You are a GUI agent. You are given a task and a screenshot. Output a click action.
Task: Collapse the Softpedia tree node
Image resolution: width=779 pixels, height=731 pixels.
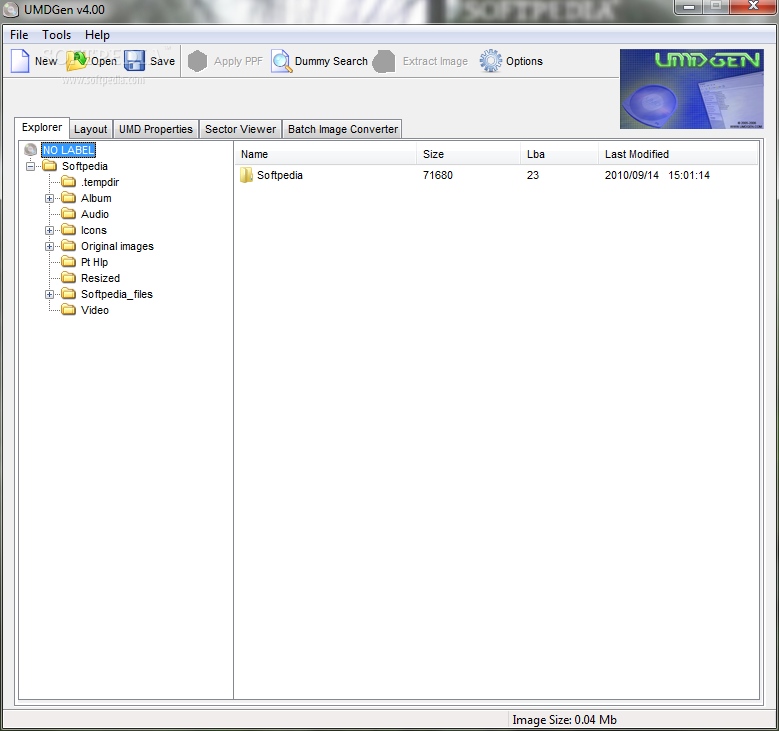click(31, 166)
